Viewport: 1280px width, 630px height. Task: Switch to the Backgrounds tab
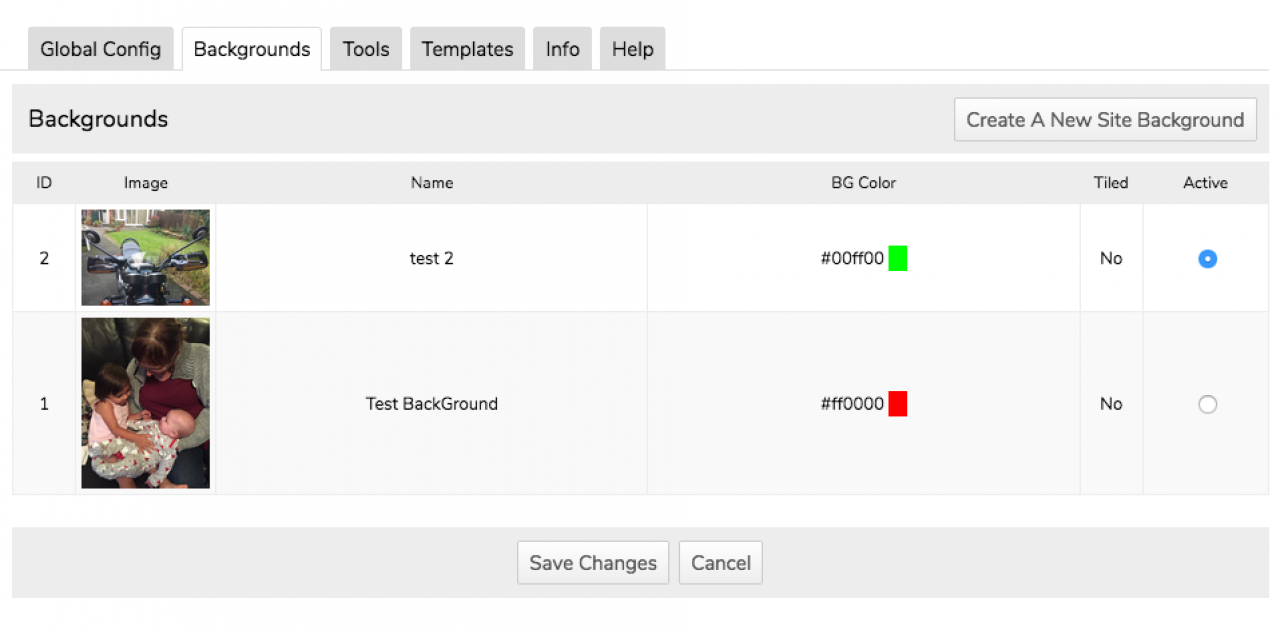pos(252,49)
